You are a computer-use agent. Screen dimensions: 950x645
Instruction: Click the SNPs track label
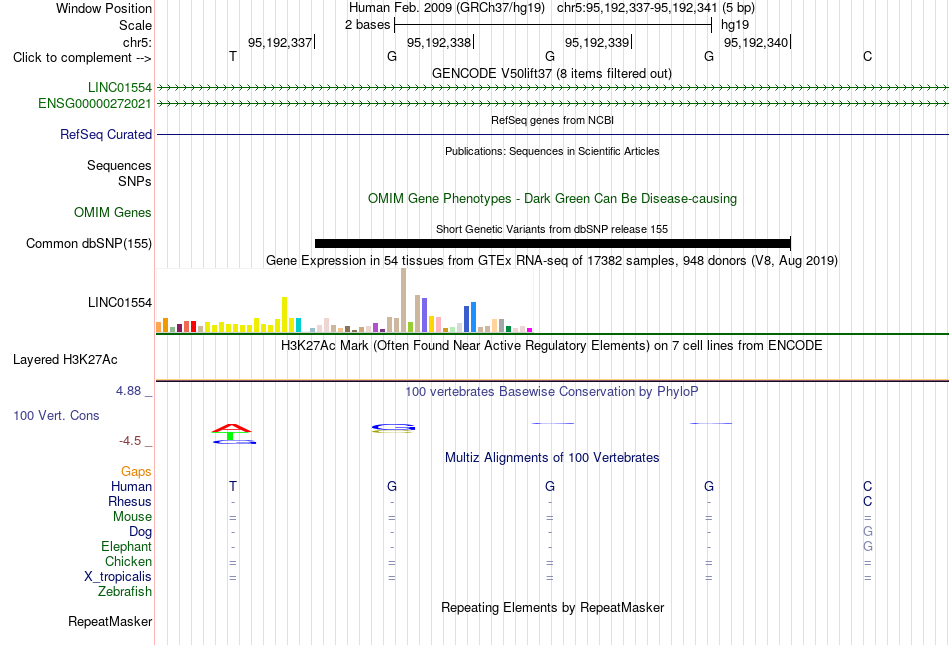[135, 181]
